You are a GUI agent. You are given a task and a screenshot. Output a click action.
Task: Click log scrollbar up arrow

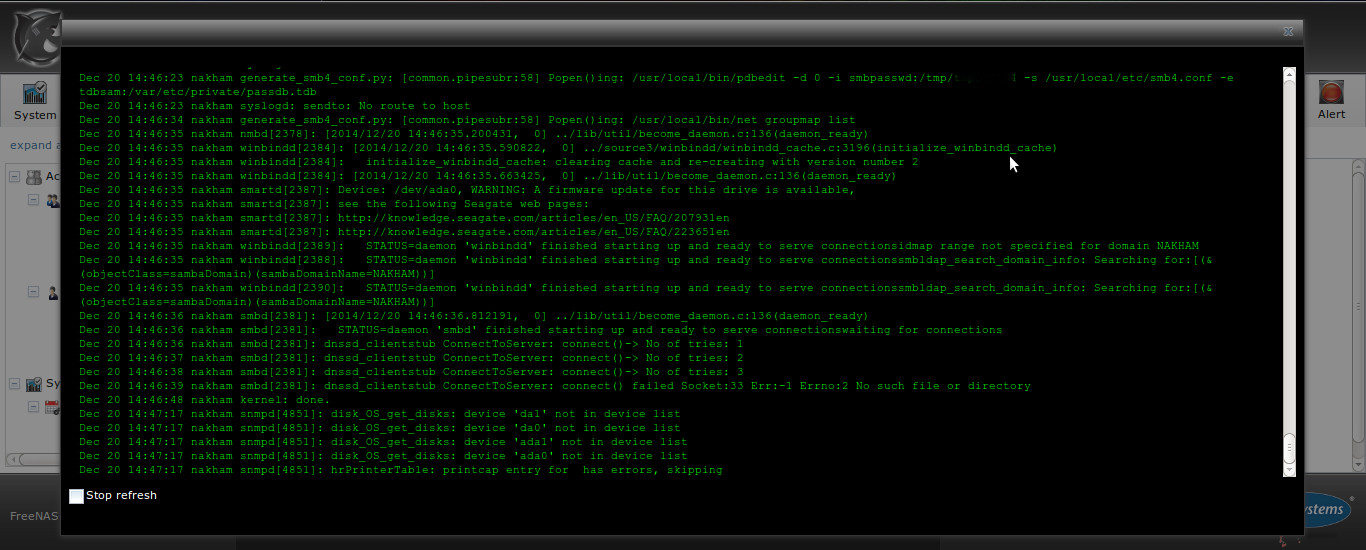(1289, 73)
